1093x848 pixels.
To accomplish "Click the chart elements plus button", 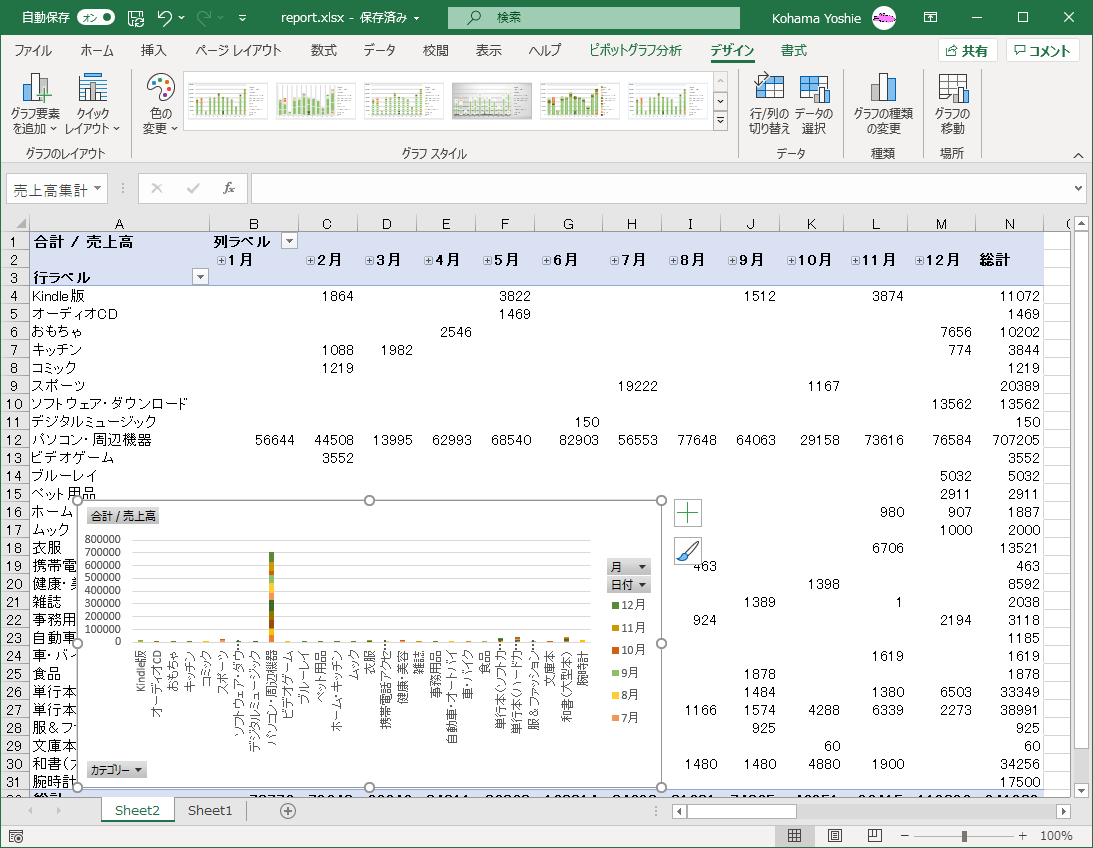I will [688, 514].
